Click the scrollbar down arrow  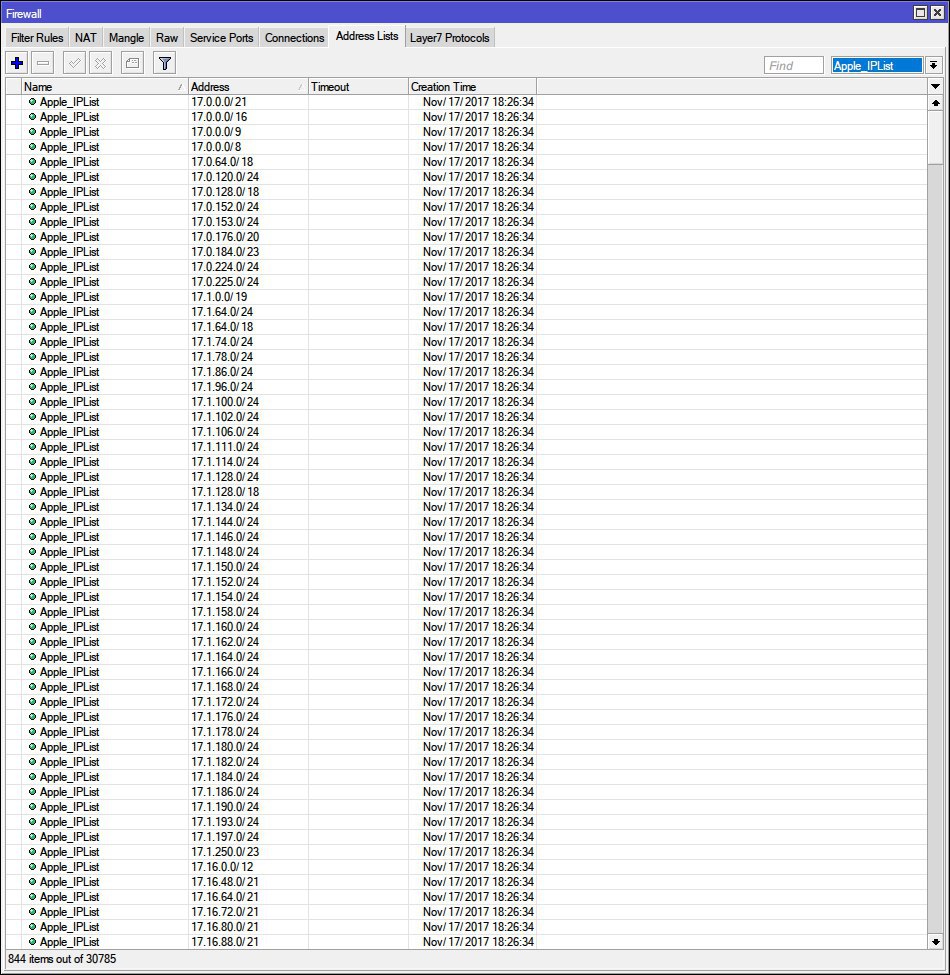(x=935, y=941)
